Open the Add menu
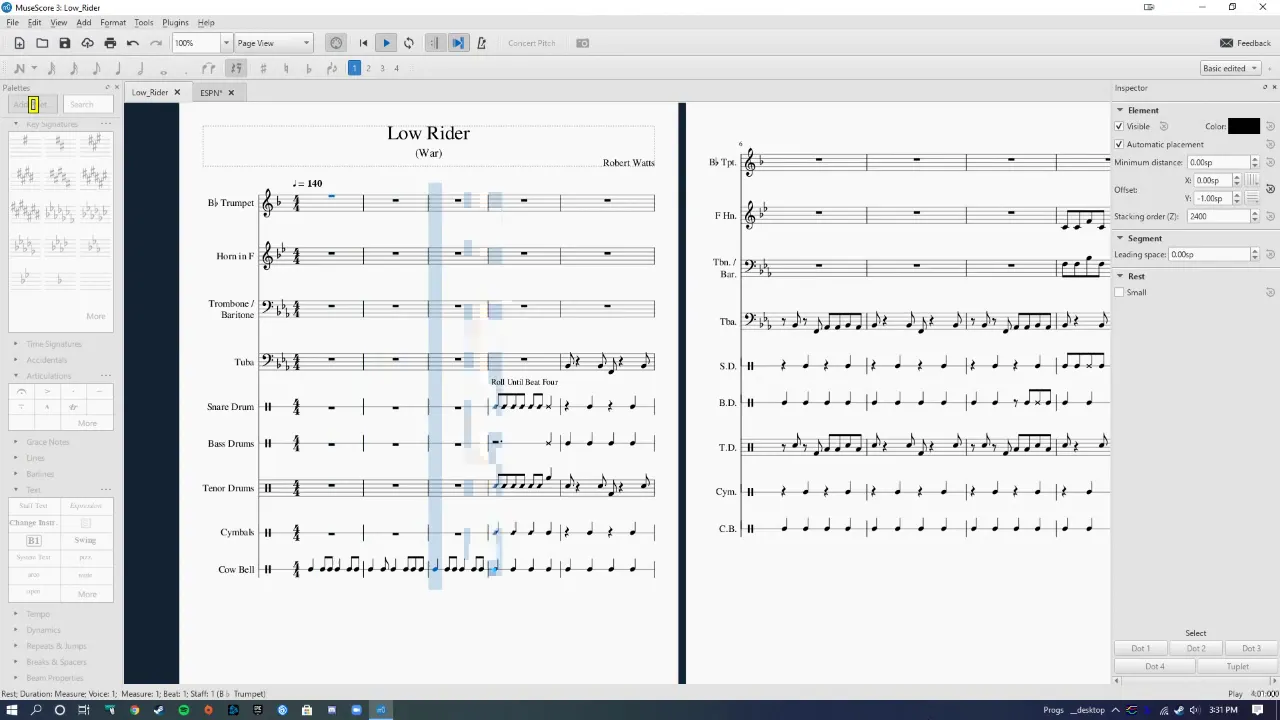Screen dimensions: 1280x720 pyautogui.click(x=84, y=22)
